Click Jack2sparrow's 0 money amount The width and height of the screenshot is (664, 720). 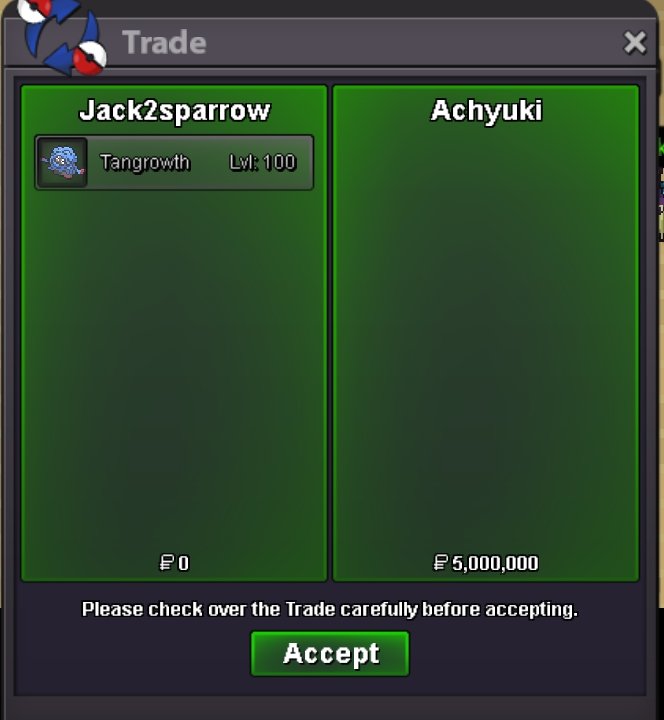click(x=183, y=563)
